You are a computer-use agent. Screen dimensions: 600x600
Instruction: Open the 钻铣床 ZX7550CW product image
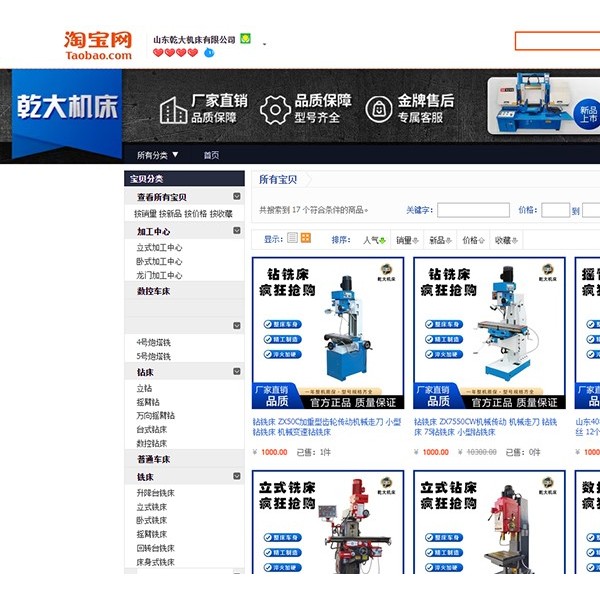[x=489, y=333]
